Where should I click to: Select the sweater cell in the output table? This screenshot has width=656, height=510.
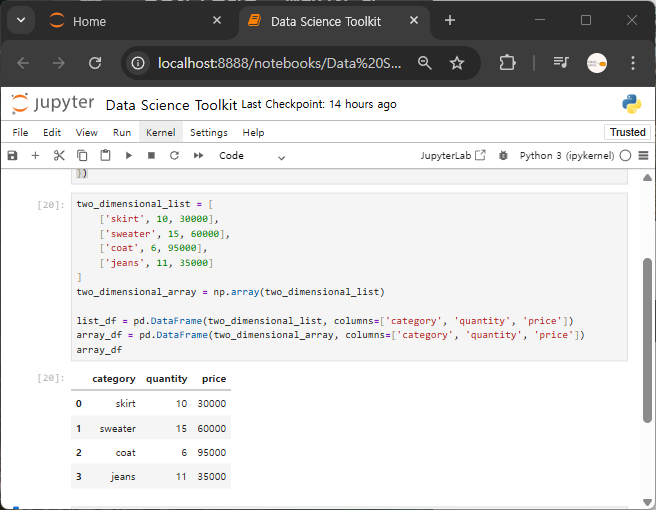pyautogui.click(x=118, y=428)
